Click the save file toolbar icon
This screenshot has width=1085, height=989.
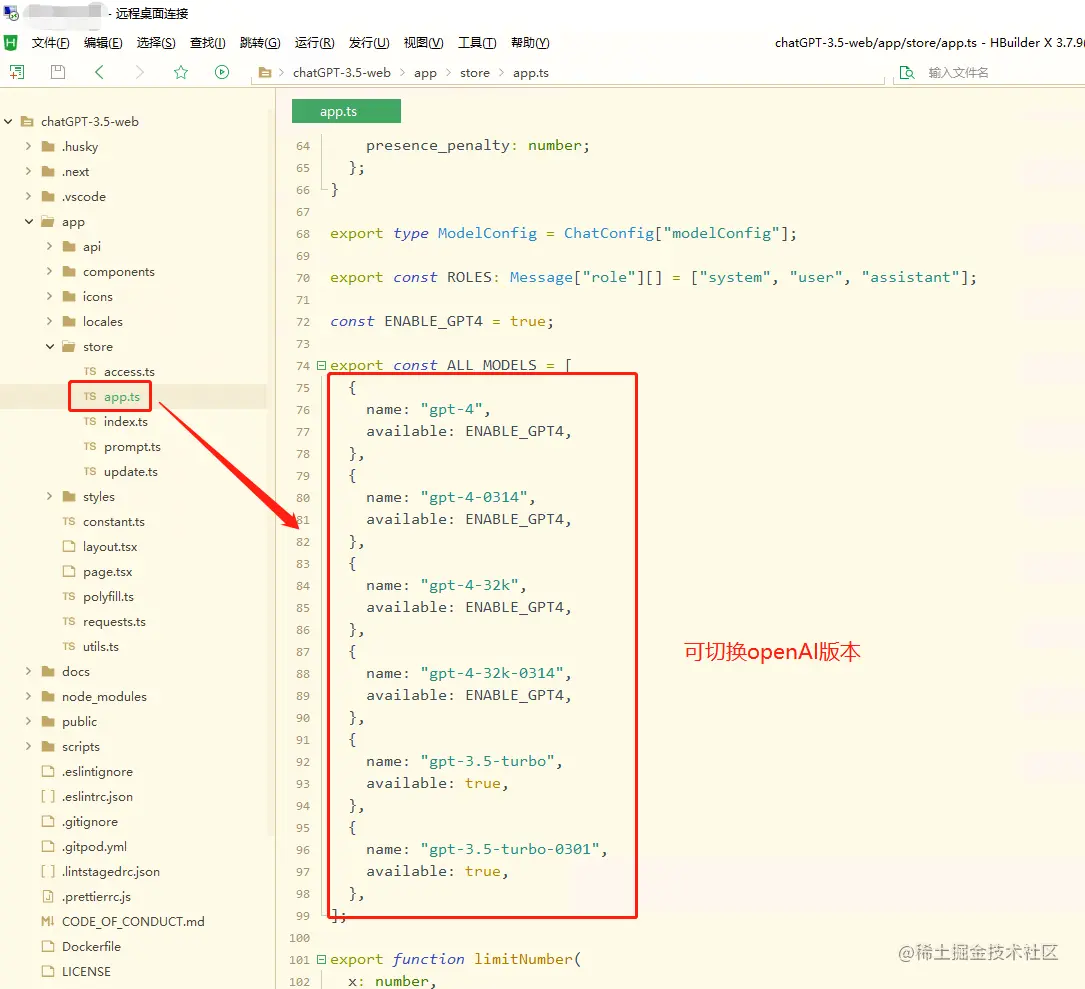(x=58, y=72)
